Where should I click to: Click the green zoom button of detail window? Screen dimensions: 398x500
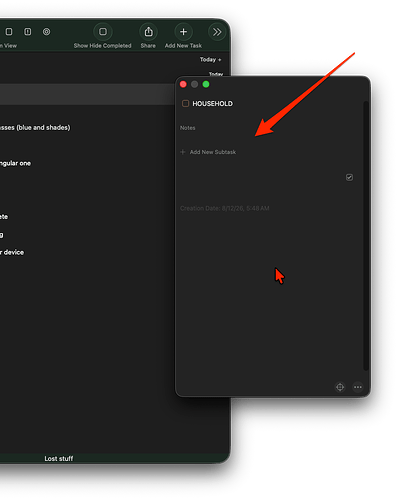(x=206, y=84)
